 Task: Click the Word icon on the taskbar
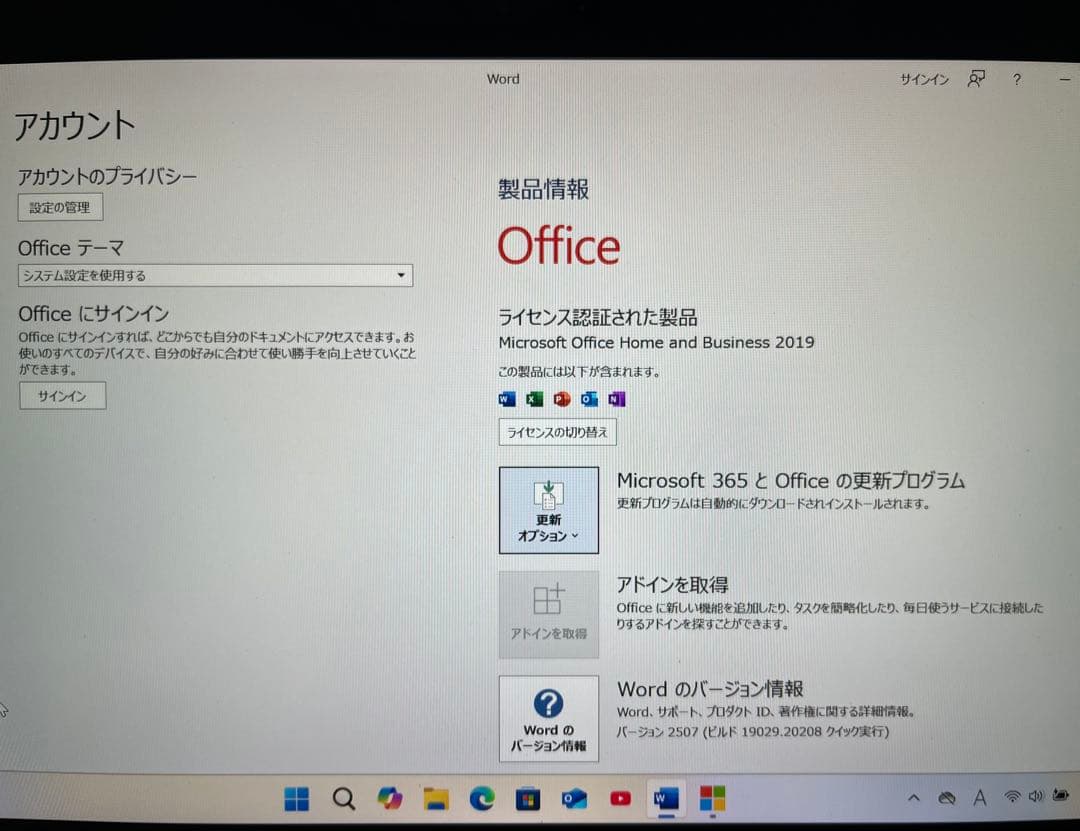tap(666, 798)
